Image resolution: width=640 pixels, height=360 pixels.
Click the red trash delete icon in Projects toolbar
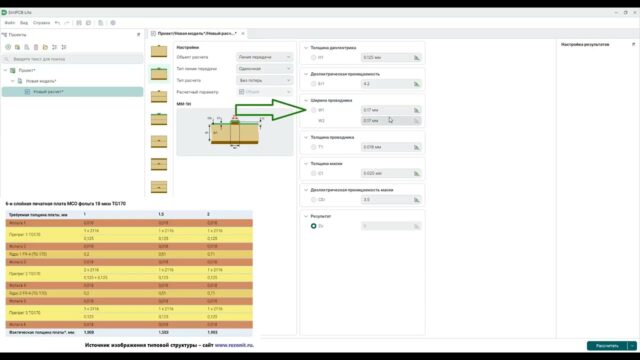(x=36, y=47)
